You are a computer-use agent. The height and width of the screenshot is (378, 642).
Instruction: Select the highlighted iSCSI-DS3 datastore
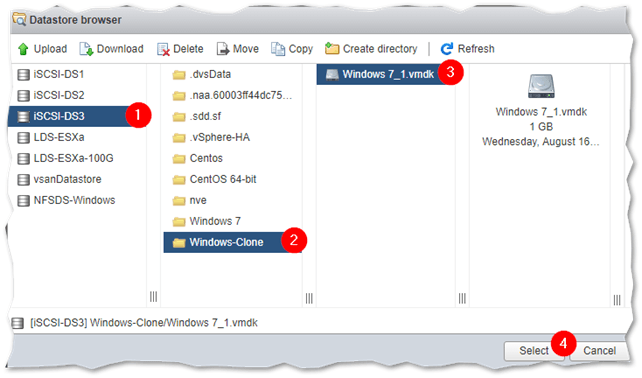(x=77, y=116)
